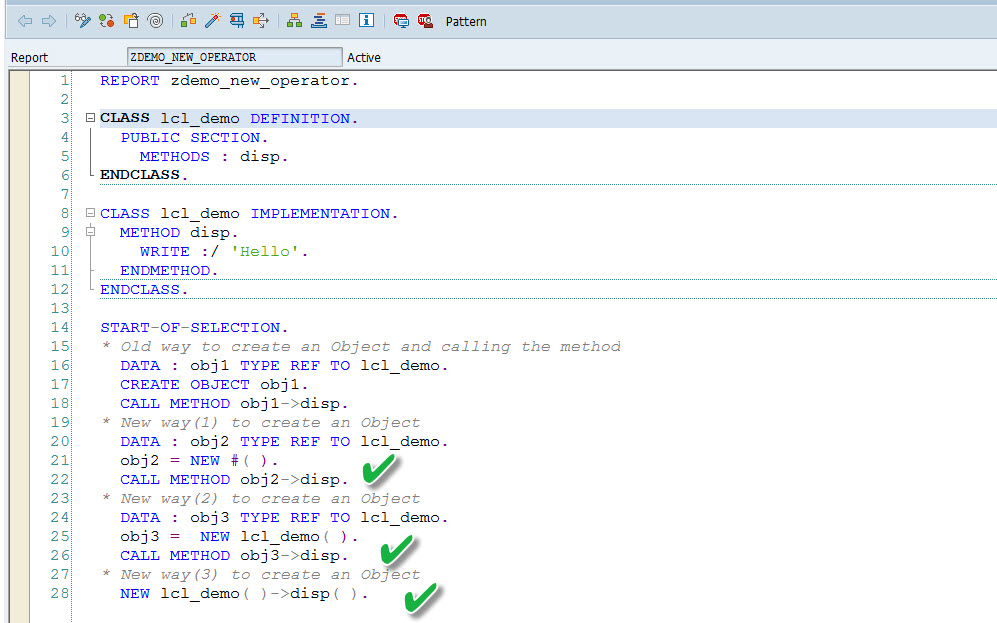Click the forward navigation arrow
The image size is (997, 623).
click(x=48, y=19)
